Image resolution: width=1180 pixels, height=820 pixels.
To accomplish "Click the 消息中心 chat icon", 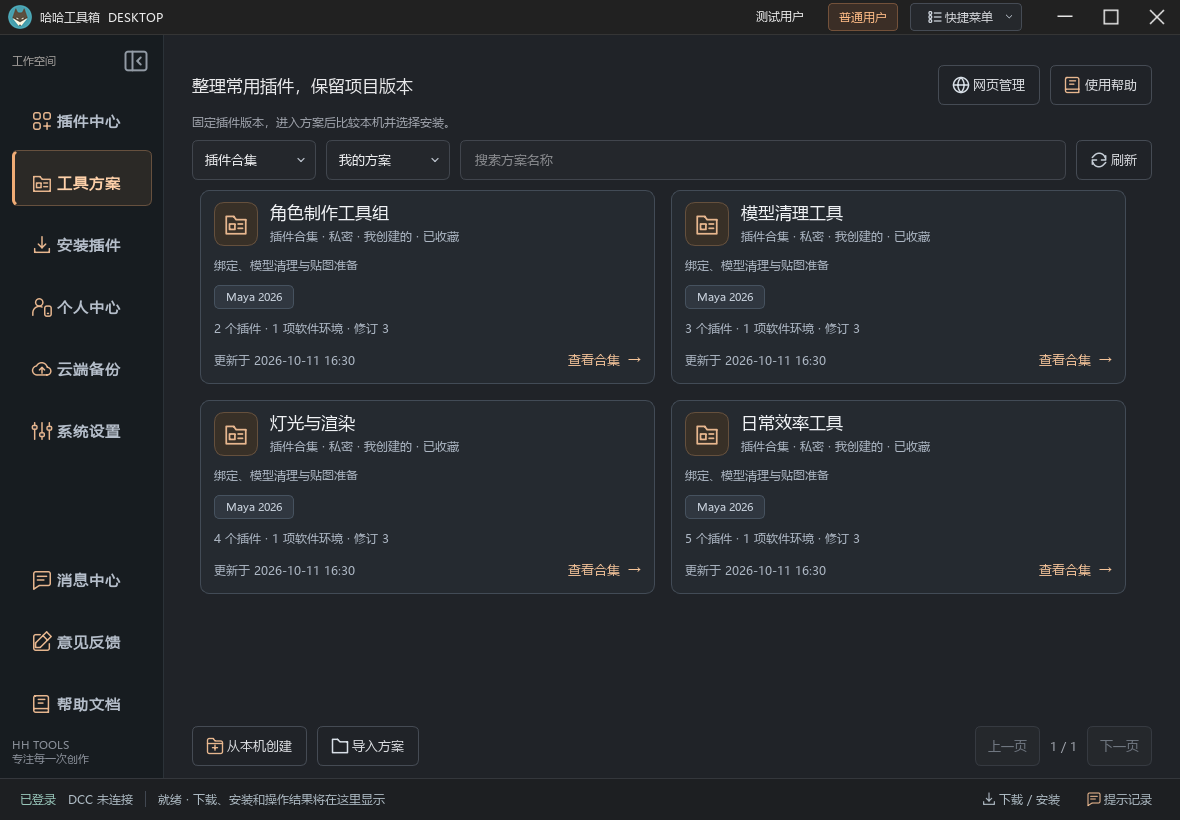I will click(x=41, y=580).
